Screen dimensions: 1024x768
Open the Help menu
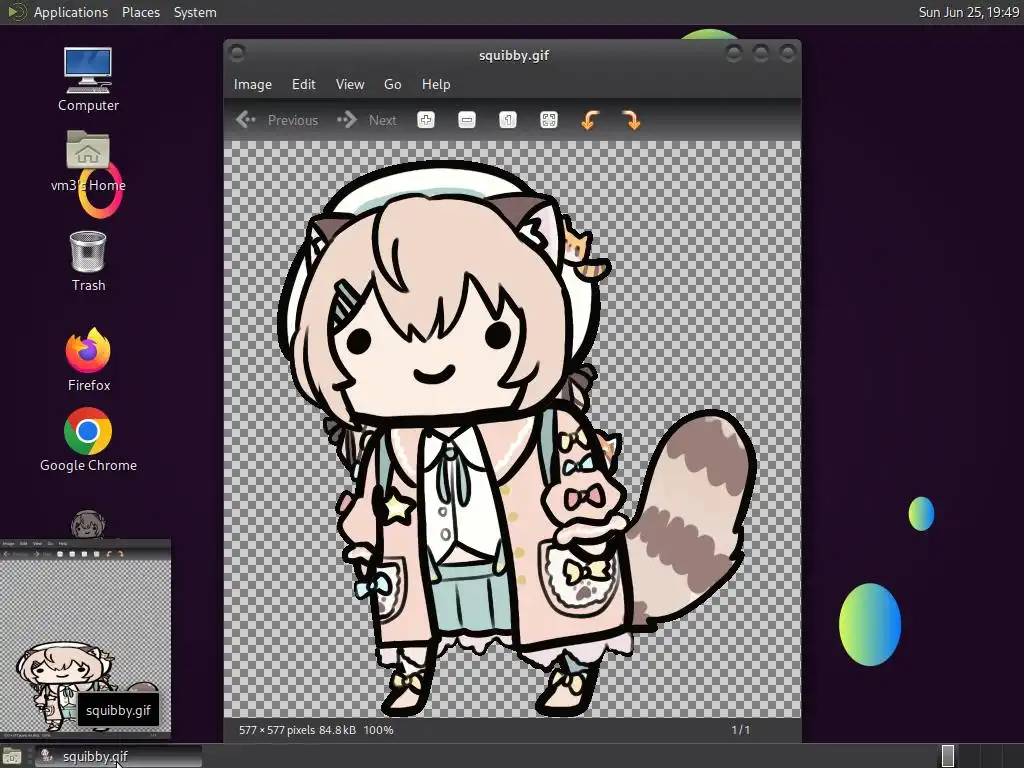(436, 84)
